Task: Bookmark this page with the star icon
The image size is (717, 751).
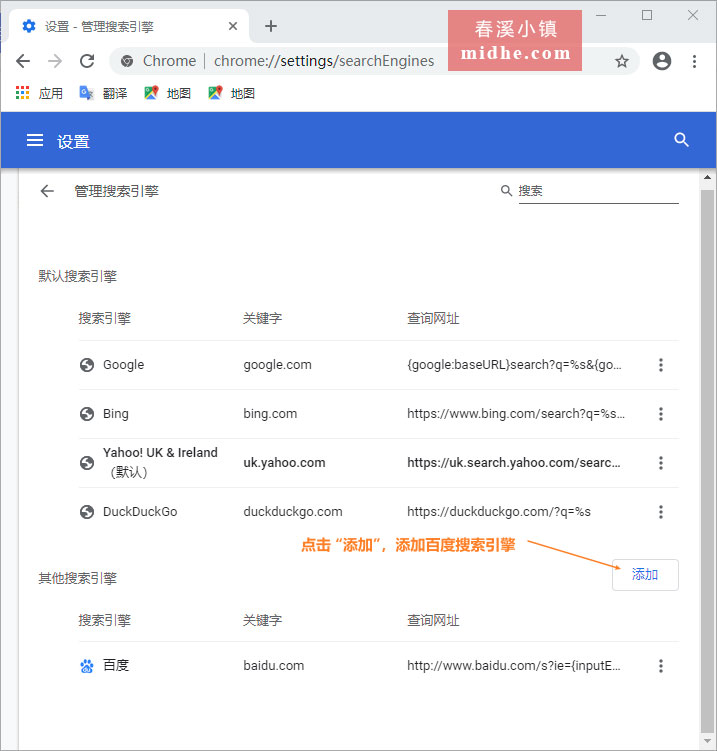Action: point(622,61)
